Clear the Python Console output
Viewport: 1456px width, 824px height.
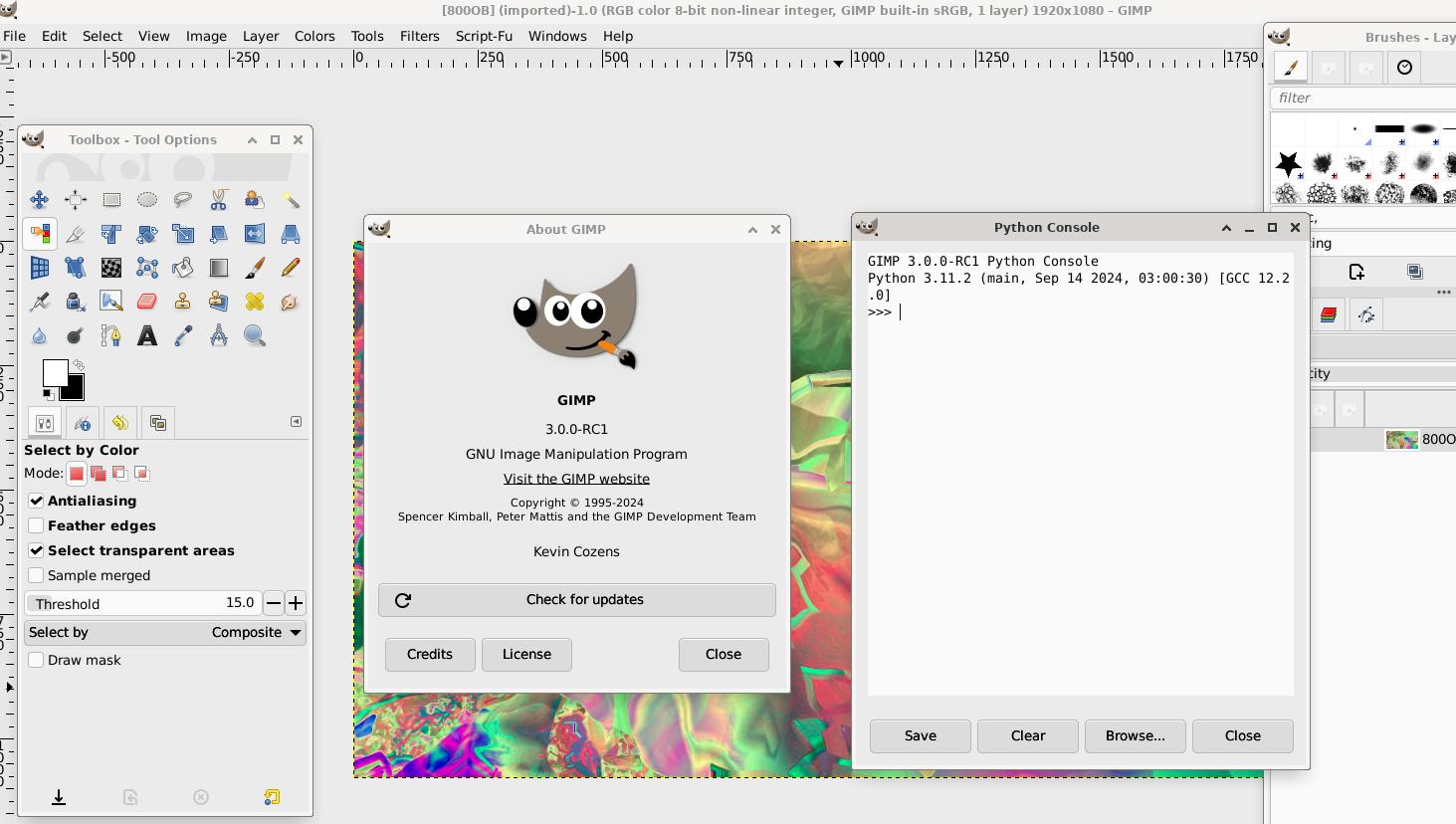tap(1028, 736)
